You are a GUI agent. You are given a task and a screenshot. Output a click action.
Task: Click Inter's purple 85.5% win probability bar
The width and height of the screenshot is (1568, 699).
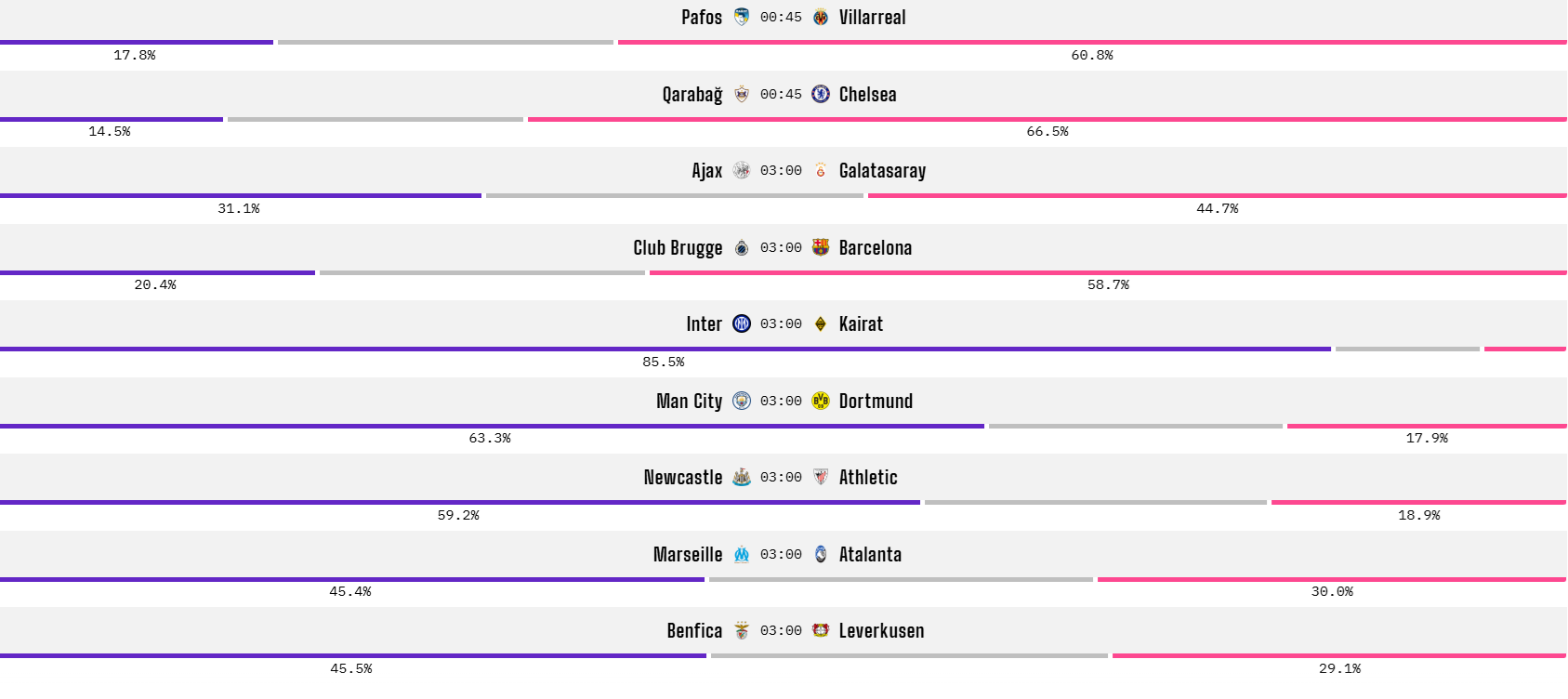point(665,349)
